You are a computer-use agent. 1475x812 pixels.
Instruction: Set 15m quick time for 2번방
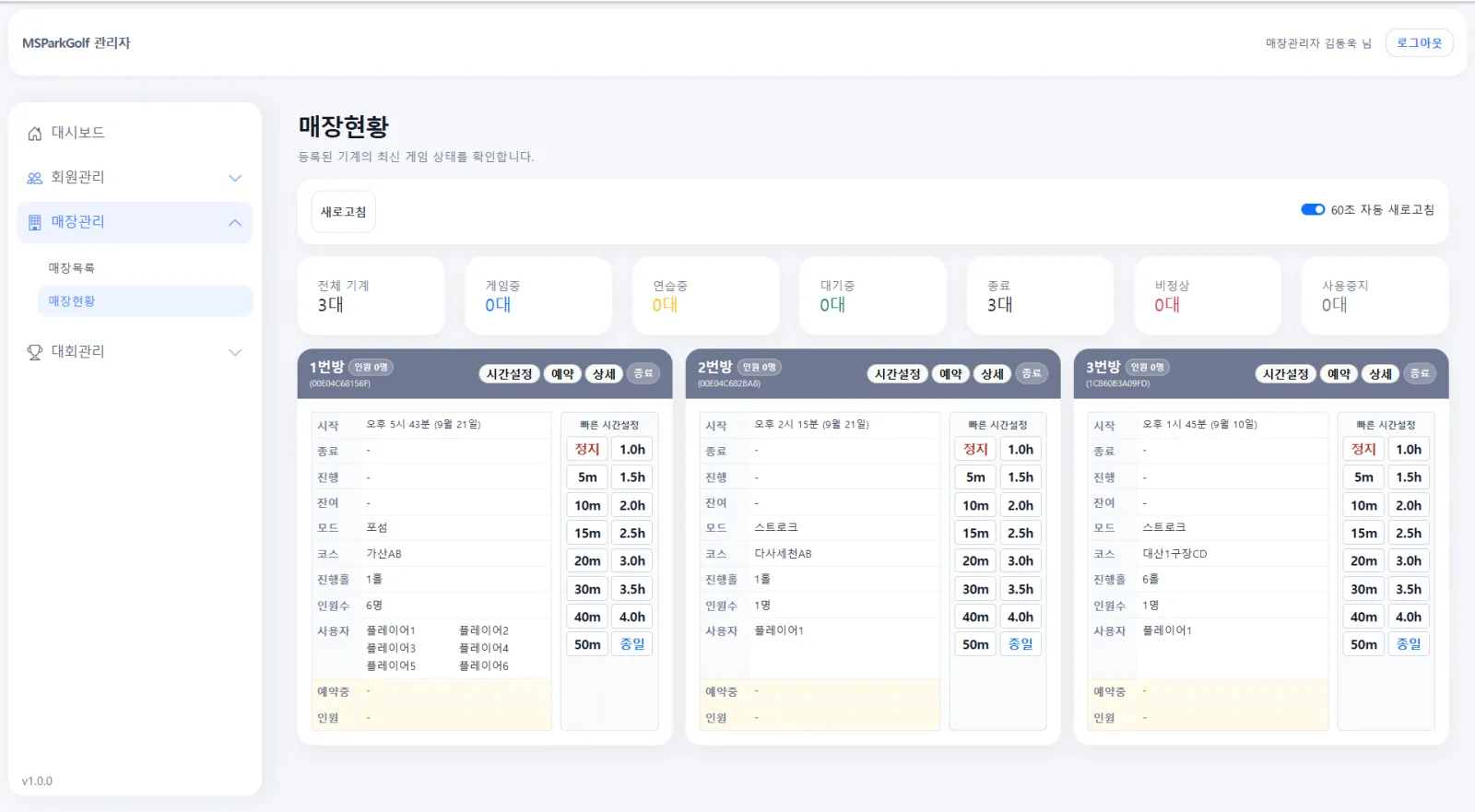[975, 533]
